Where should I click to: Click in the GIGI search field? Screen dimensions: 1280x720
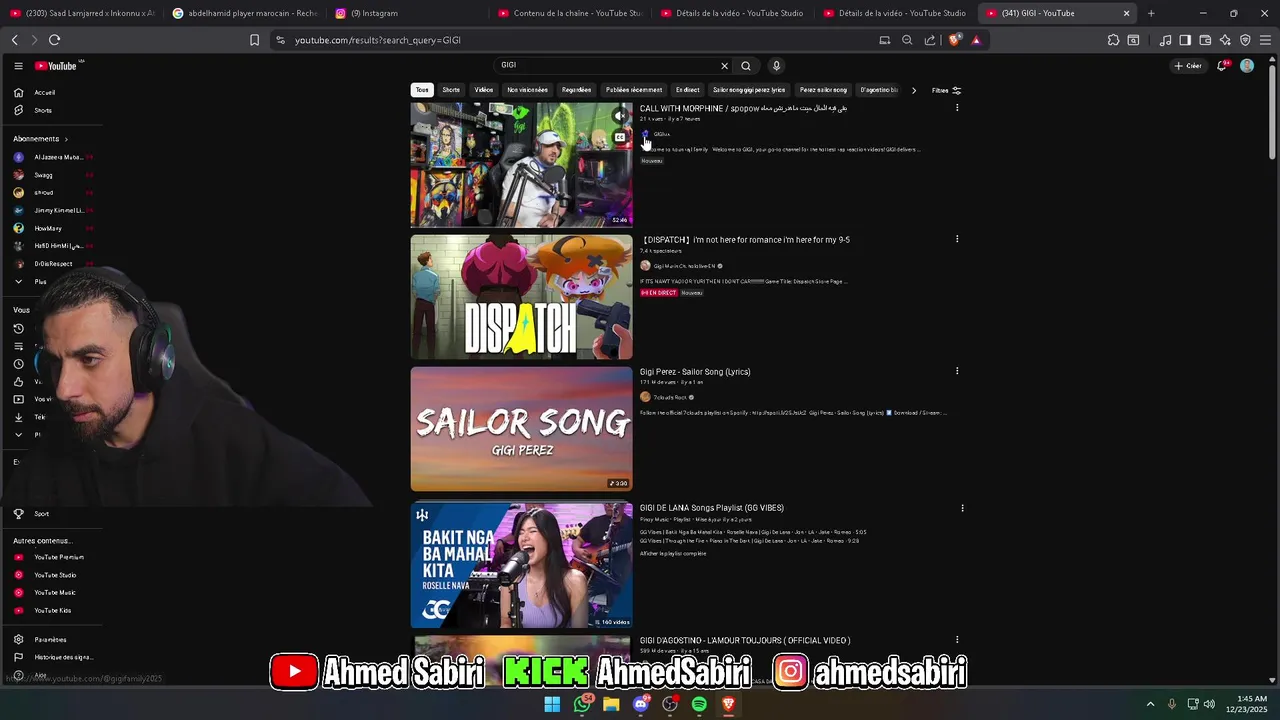click(610, 66)
